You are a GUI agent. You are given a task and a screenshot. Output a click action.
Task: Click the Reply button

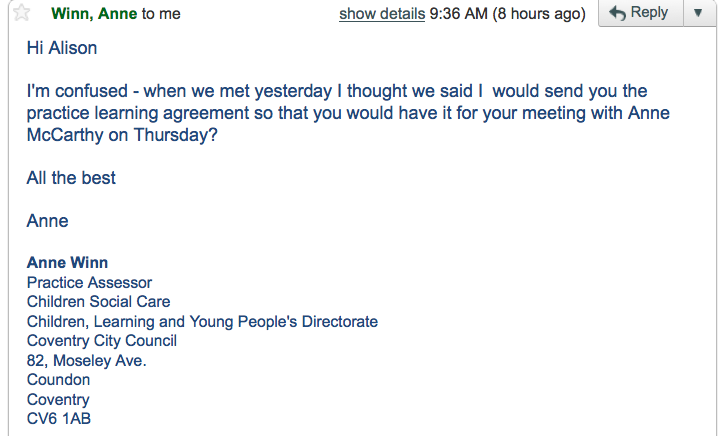[x=638, y=13]
